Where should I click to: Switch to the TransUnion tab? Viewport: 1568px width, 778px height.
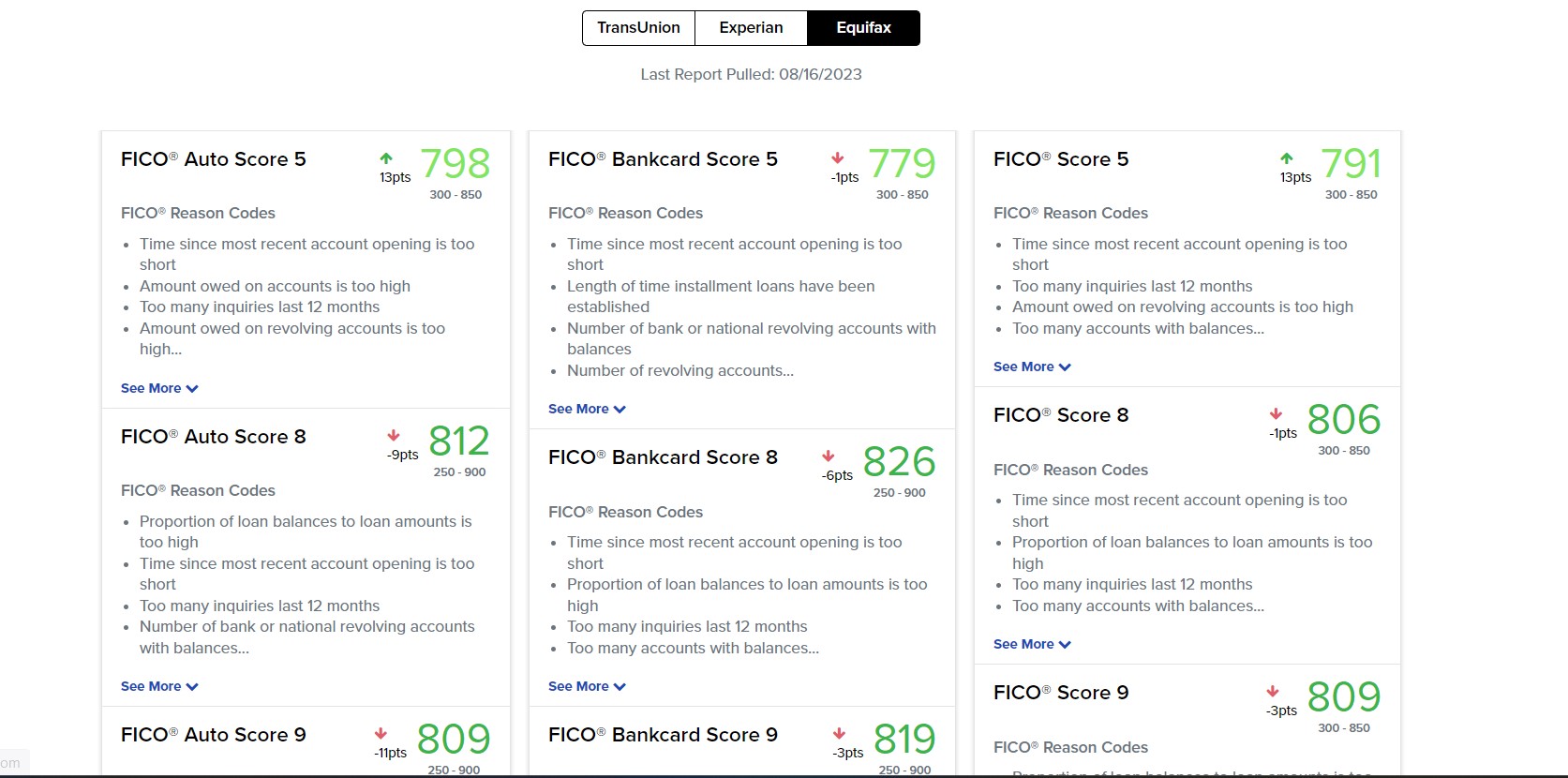(x=637, y=28)
